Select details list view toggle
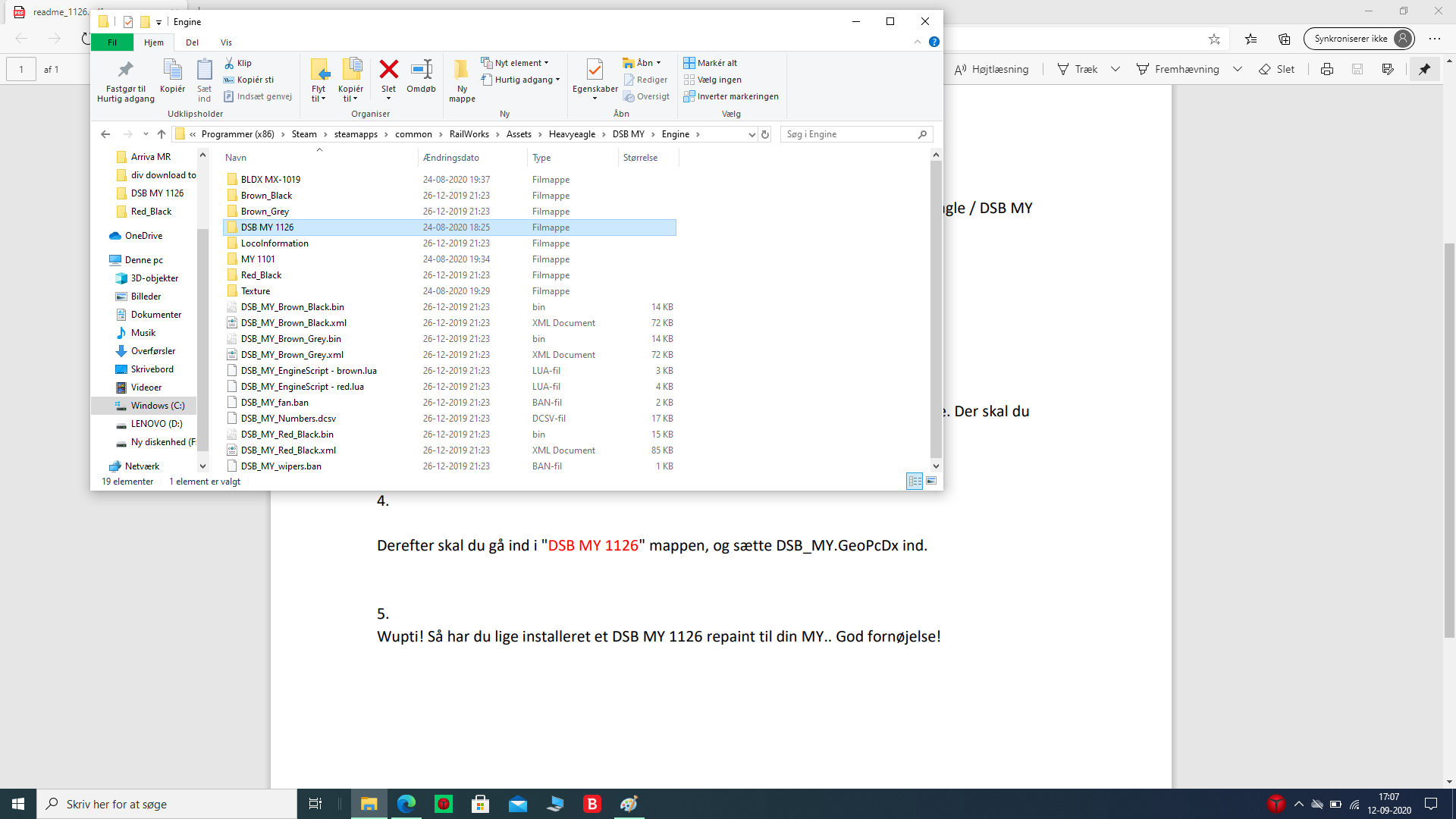Viewport: 1456px width, 819px height. 915,481
